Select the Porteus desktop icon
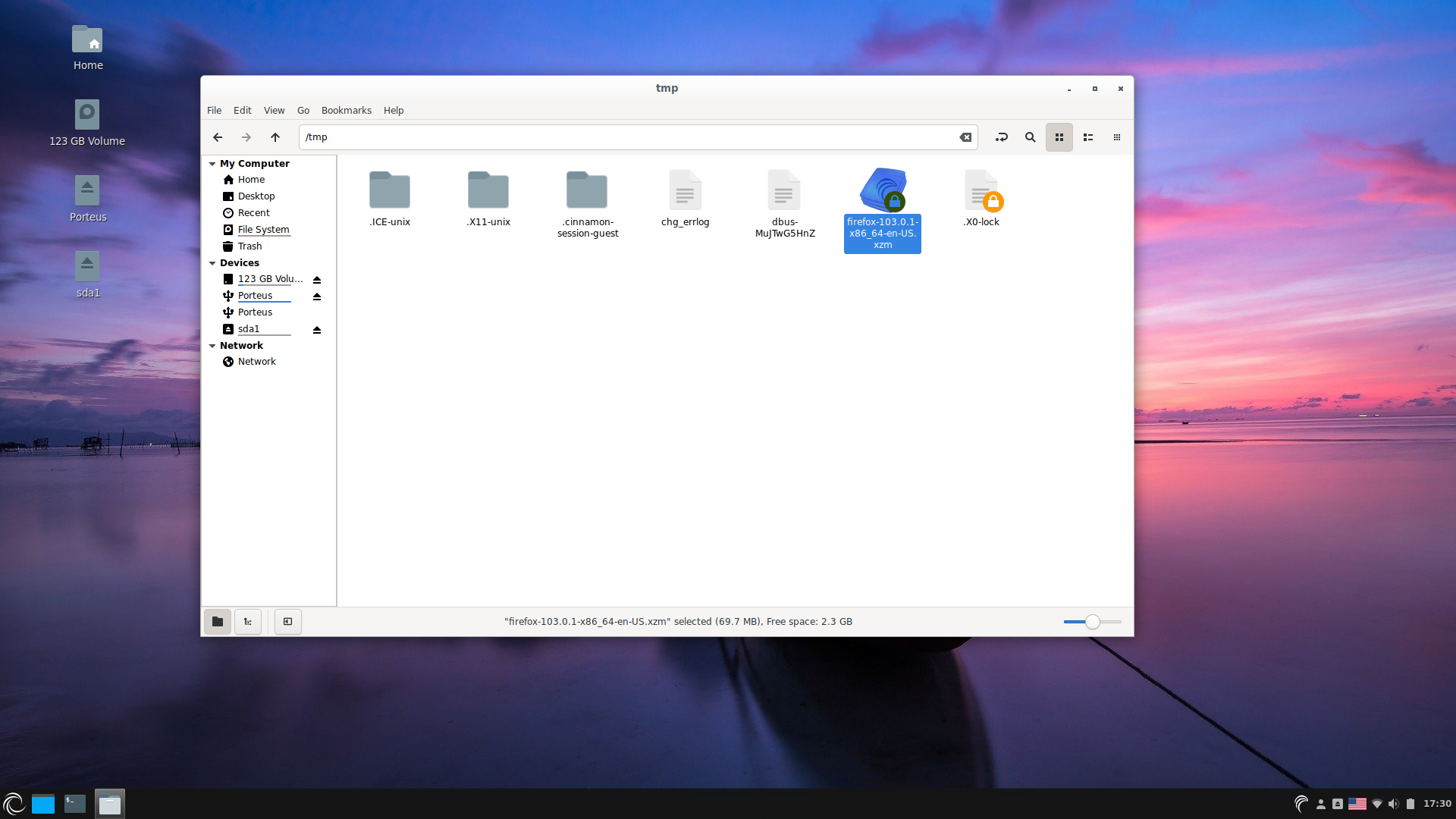This screenshot has width=1456, height=819. 88,199
